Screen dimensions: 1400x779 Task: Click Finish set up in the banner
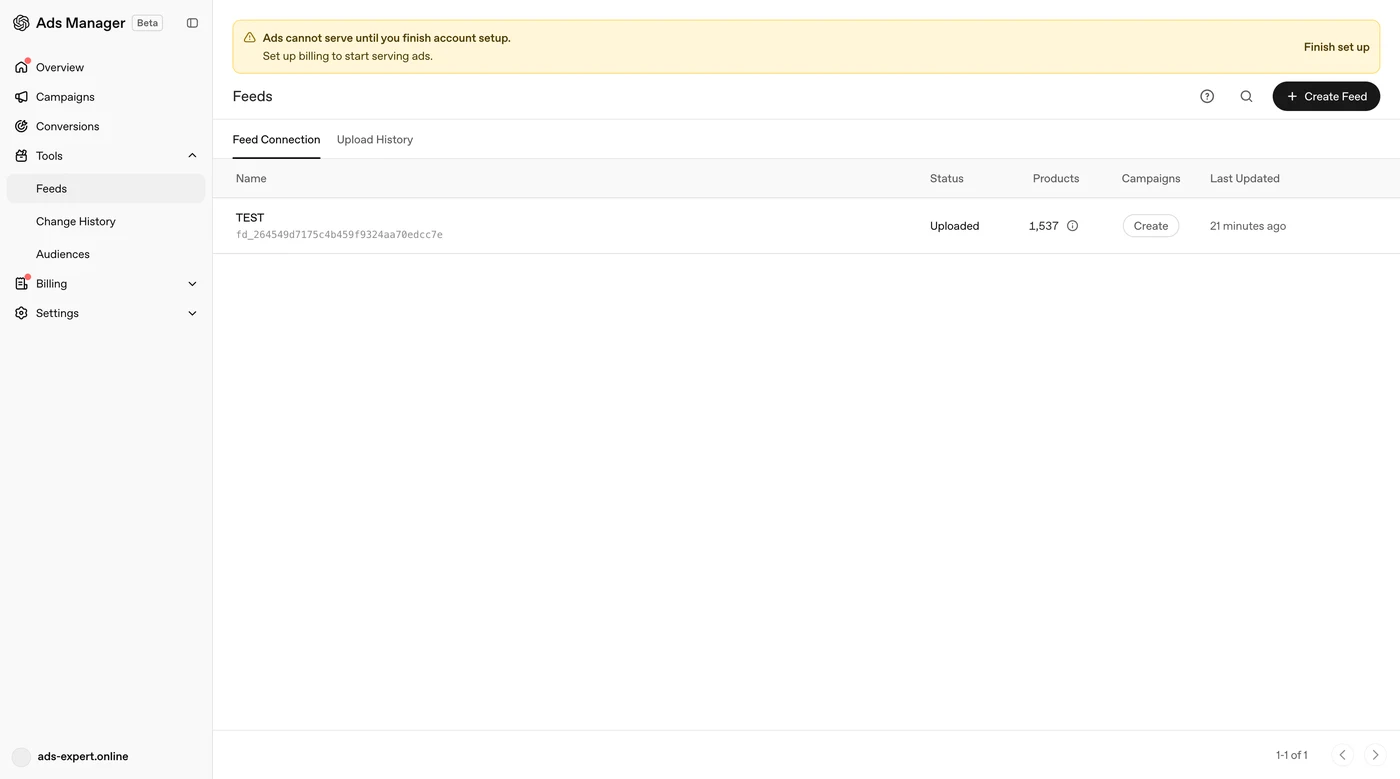(1337, 47)
